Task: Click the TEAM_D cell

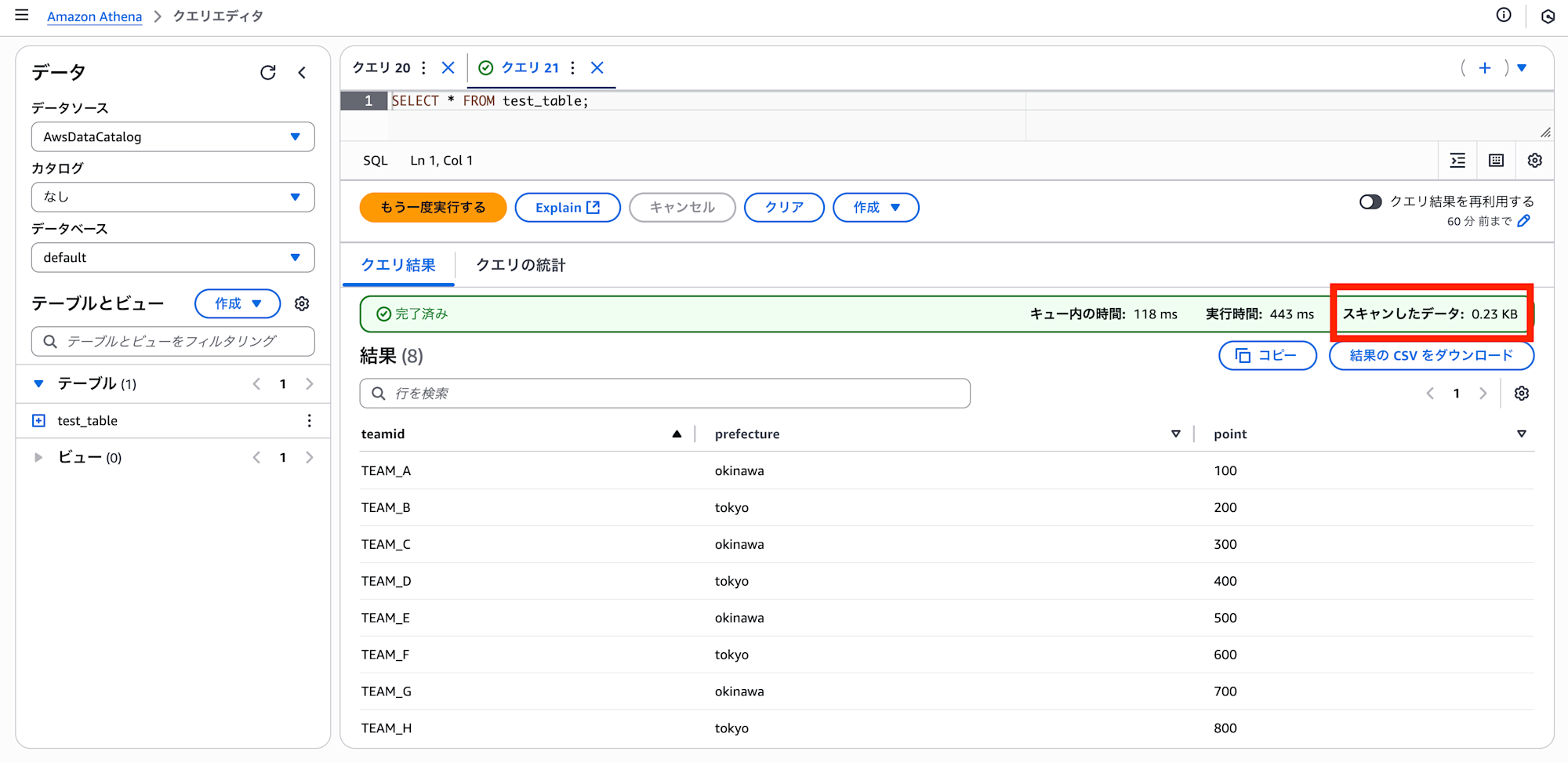Action: coord(386,582)
